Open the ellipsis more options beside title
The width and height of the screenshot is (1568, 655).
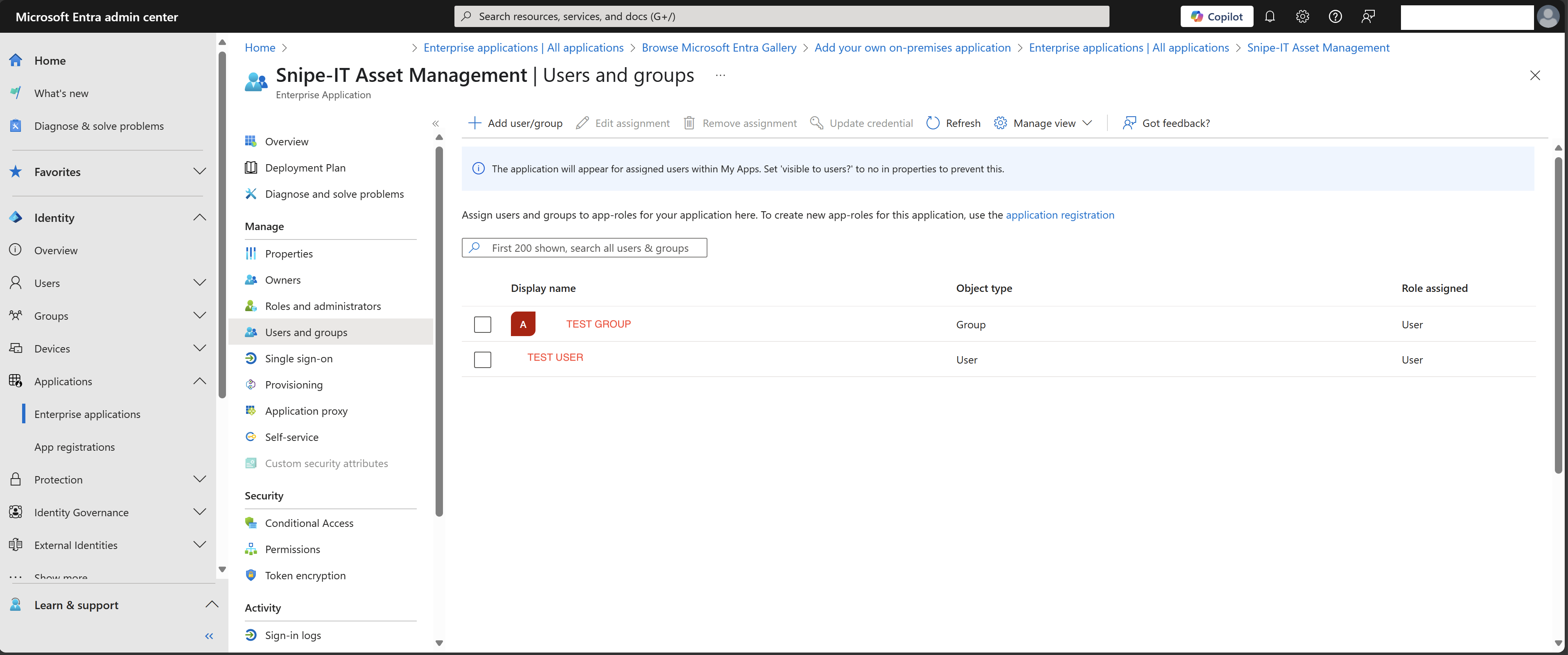coord(721,75)
